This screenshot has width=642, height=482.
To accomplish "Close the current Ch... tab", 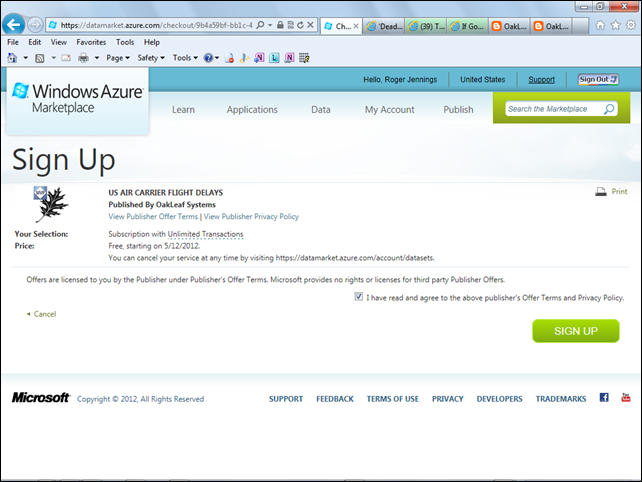I will point(356,26).
